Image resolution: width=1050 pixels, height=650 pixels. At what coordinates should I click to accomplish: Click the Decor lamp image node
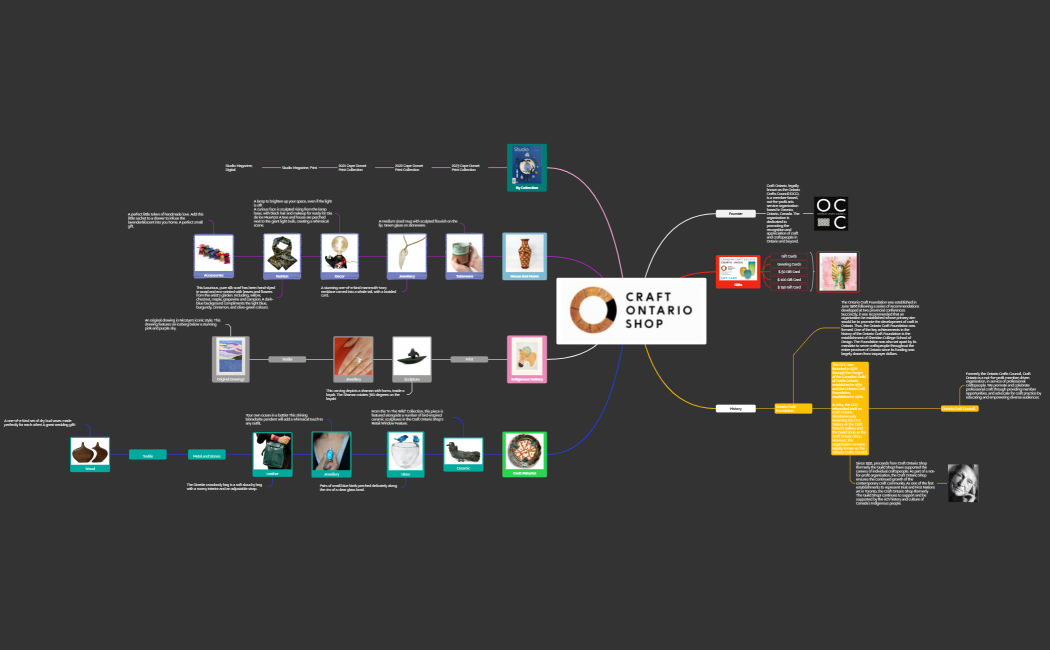click(x=340, y=256)
